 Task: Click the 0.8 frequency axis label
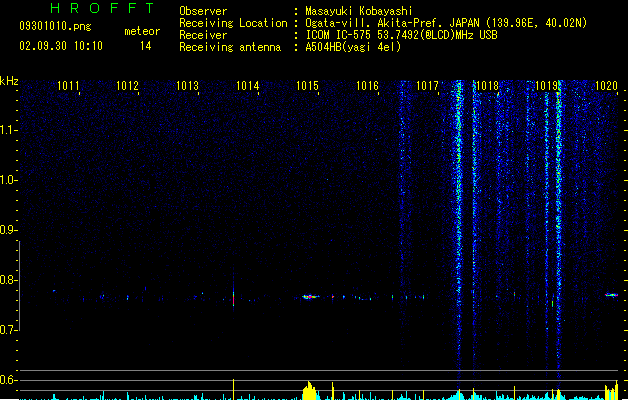(x=9, y=280)
